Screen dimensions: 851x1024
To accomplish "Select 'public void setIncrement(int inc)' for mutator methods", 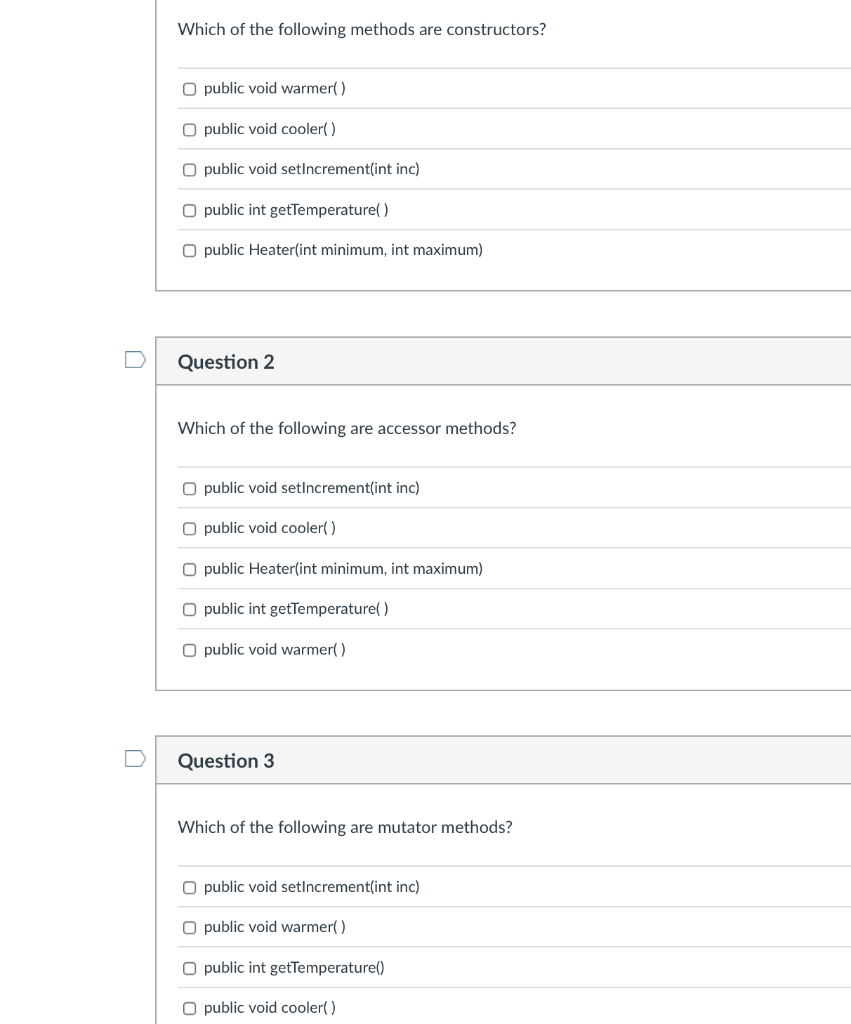I will 189,887.
